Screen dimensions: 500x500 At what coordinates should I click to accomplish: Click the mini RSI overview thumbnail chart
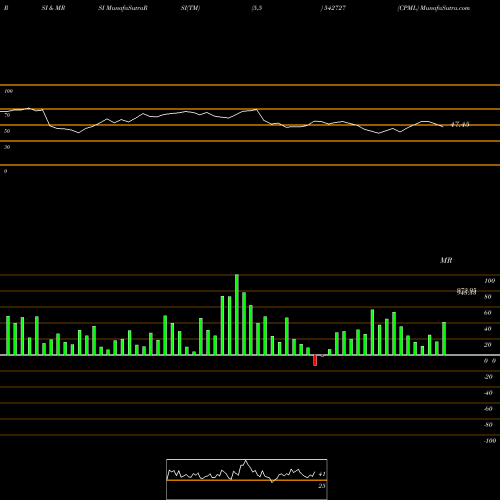[x=247, y=479]
